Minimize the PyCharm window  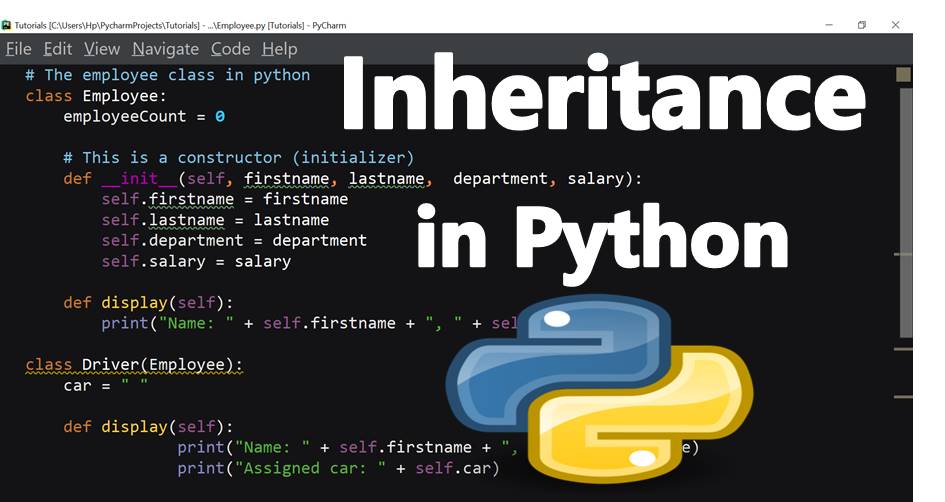829,25
